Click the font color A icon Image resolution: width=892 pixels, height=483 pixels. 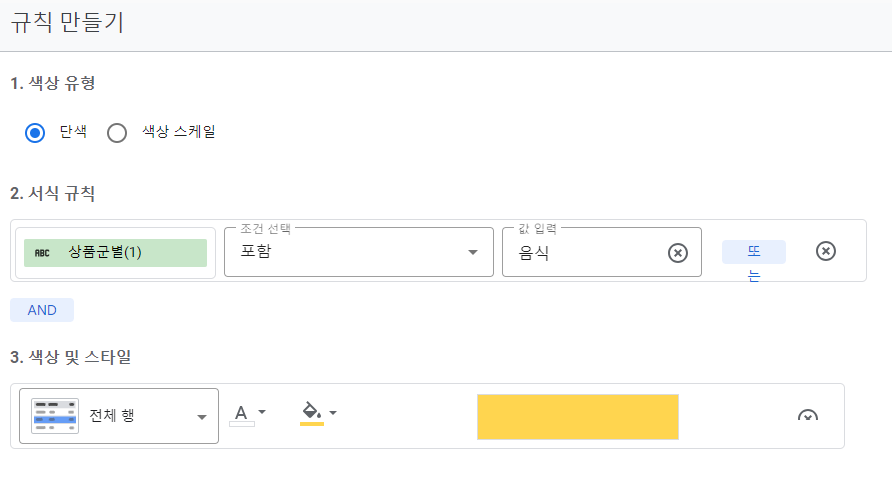coord(241,413)
